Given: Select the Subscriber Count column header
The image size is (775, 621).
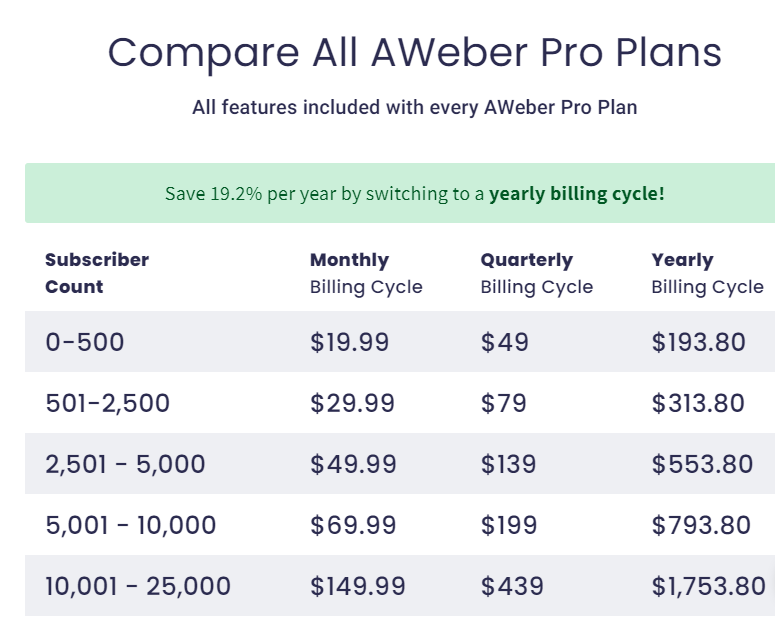Looking at the screenshot, I should pyautogui.click(x=97, y=273).
